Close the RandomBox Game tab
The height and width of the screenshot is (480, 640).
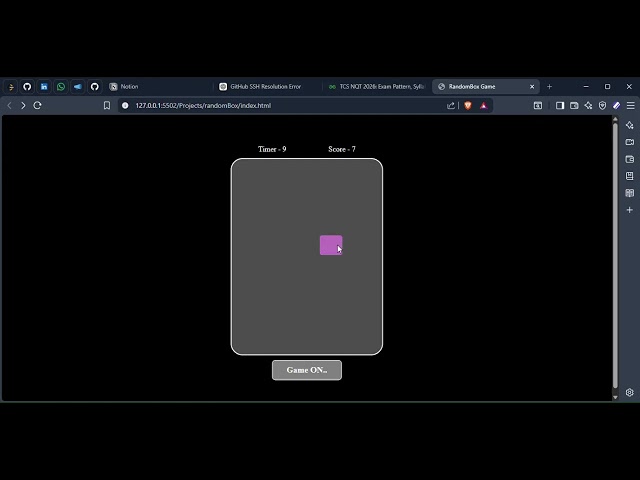(x=532, y=87)
